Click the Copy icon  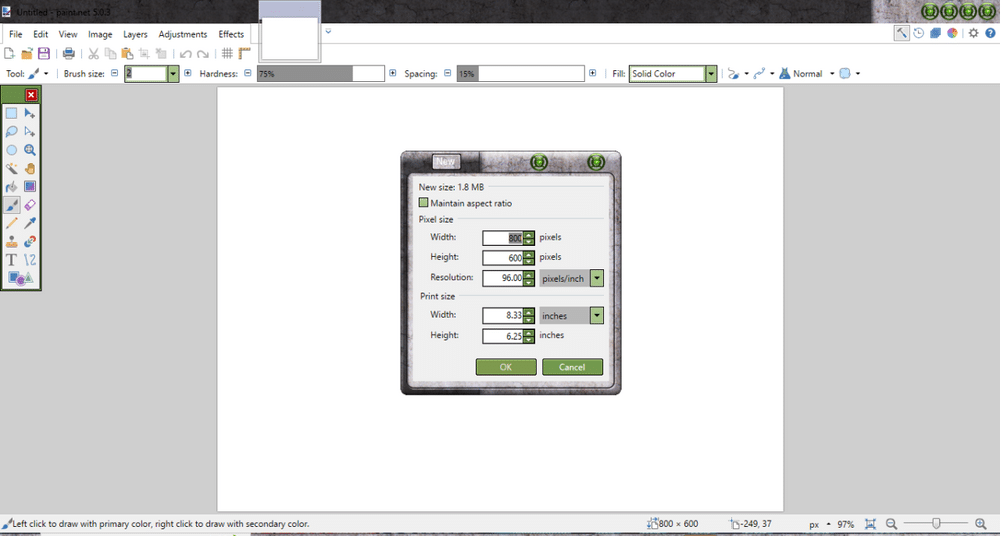click(x=111, y=54)
